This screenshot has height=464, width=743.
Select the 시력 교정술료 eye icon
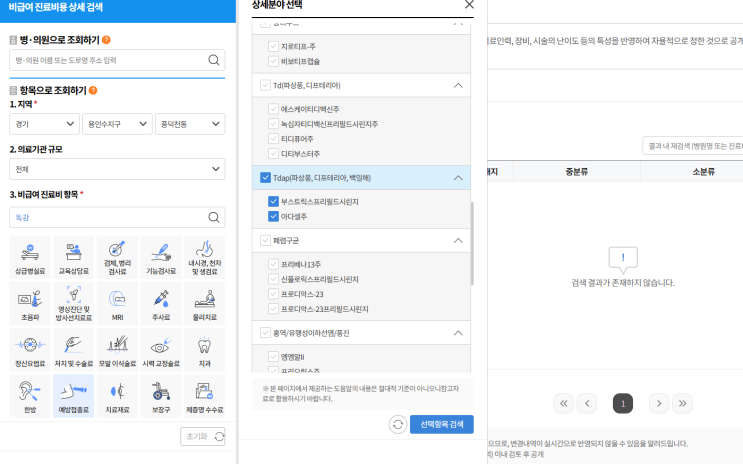coord(161,349)
